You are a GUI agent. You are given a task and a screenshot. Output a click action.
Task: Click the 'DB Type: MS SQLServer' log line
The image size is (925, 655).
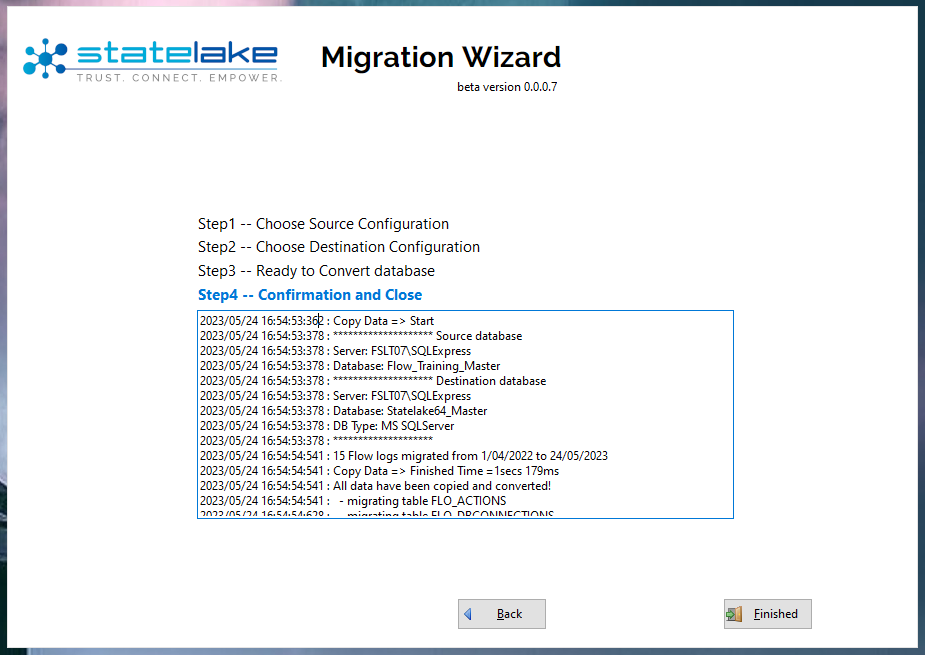click(x=327, y=426)
